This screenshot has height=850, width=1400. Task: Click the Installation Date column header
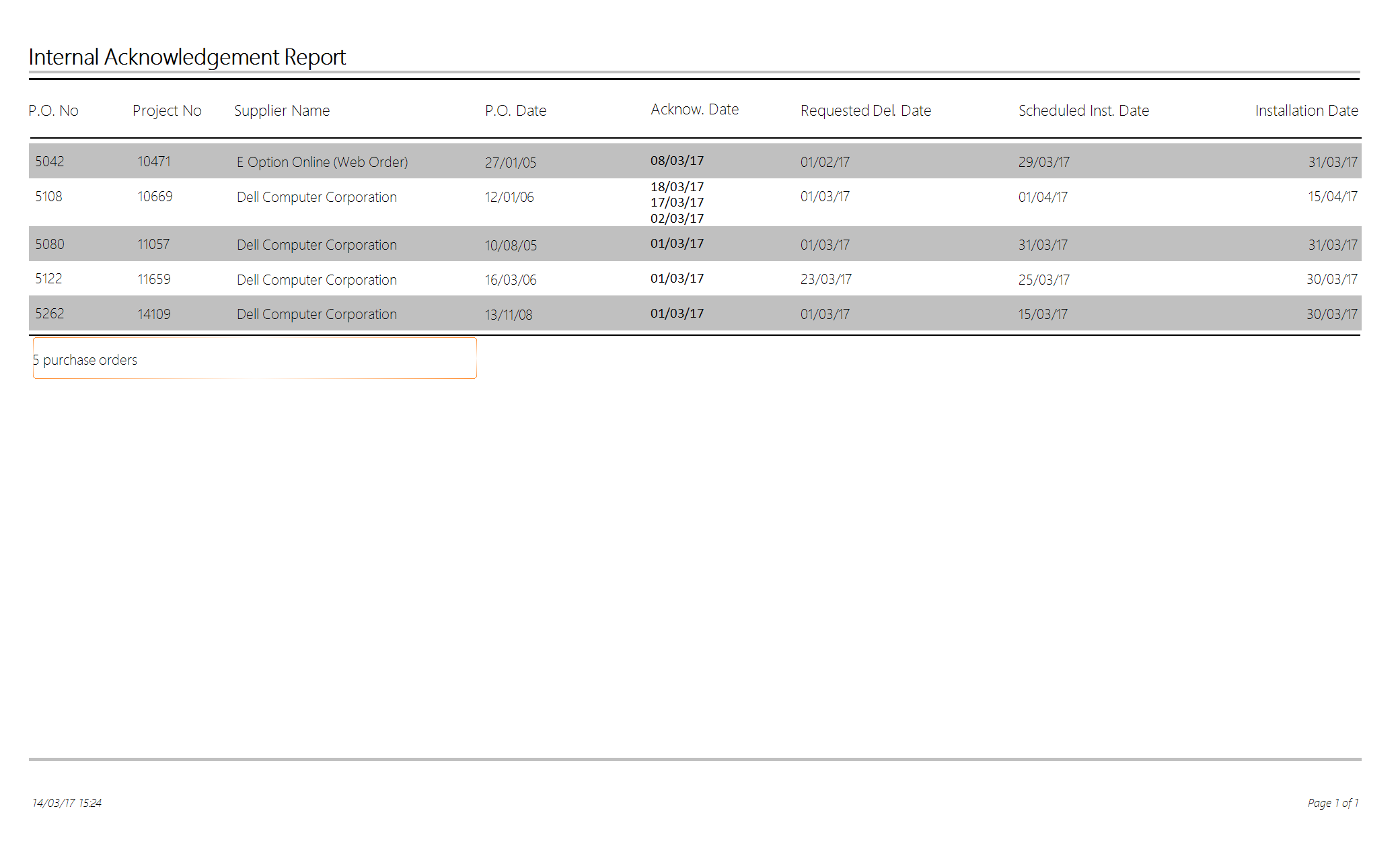point(1306,110)
